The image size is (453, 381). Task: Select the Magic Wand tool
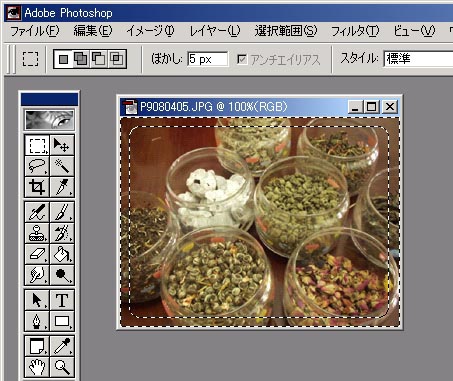click(x=62, y=166)
